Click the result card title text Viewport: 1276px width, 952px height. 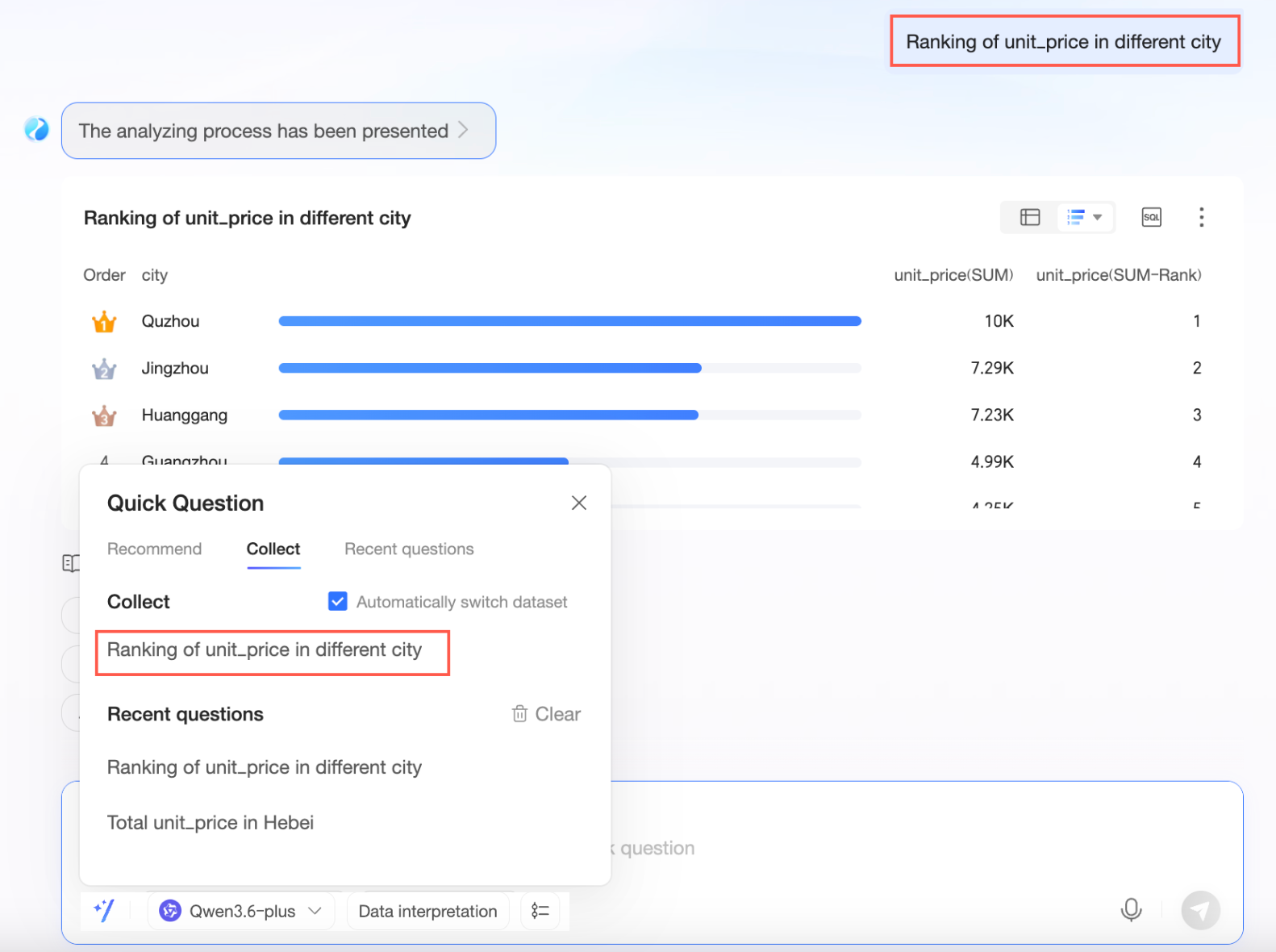click(x=248, y=218)
